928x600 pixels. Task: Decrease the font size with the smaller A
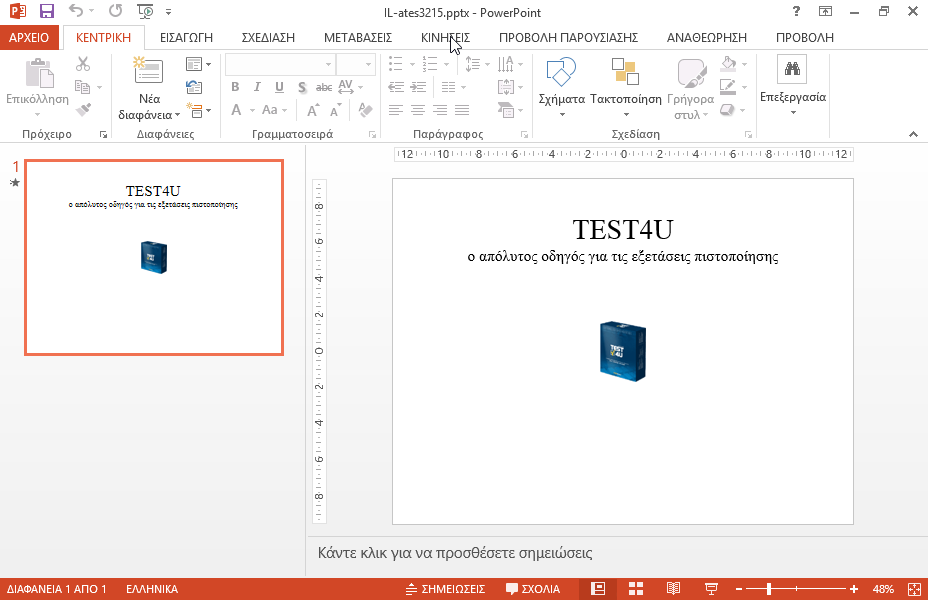[336, 111]
